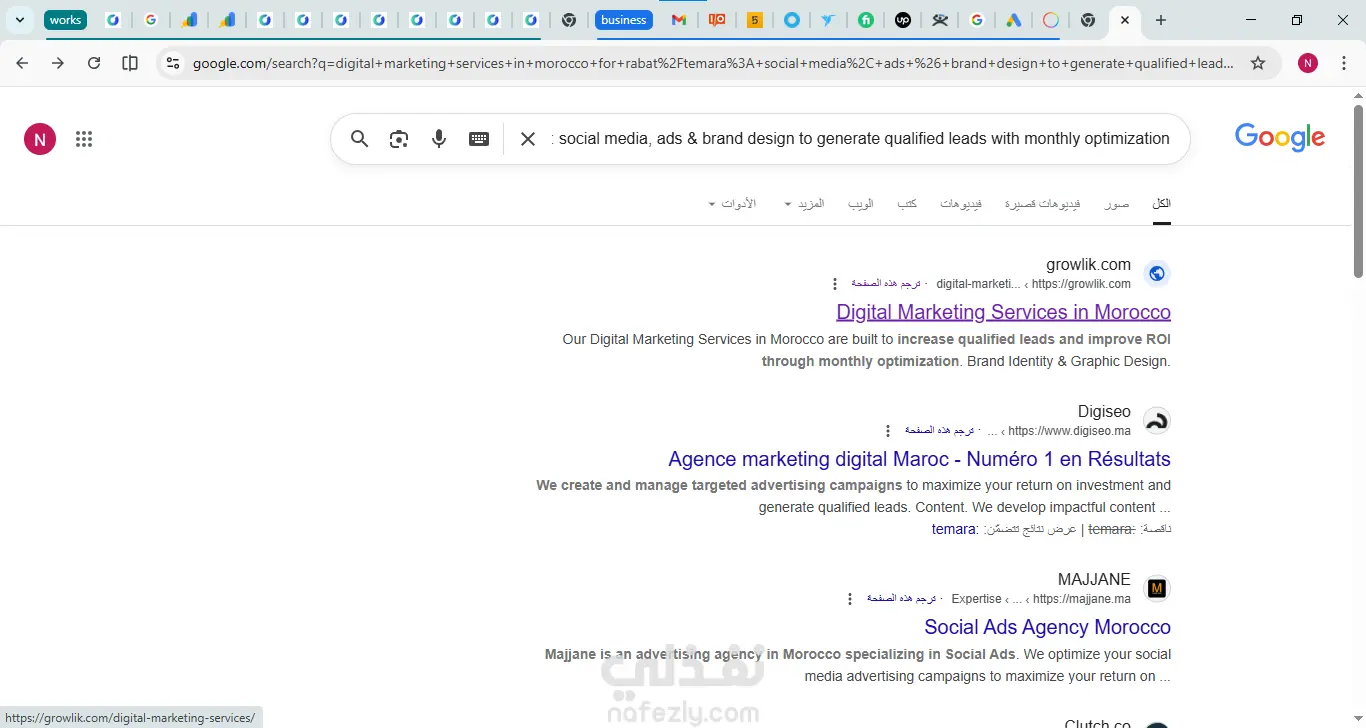
Task: Open the on-screen keyboard input tool
Action: (x=479, y=139)
